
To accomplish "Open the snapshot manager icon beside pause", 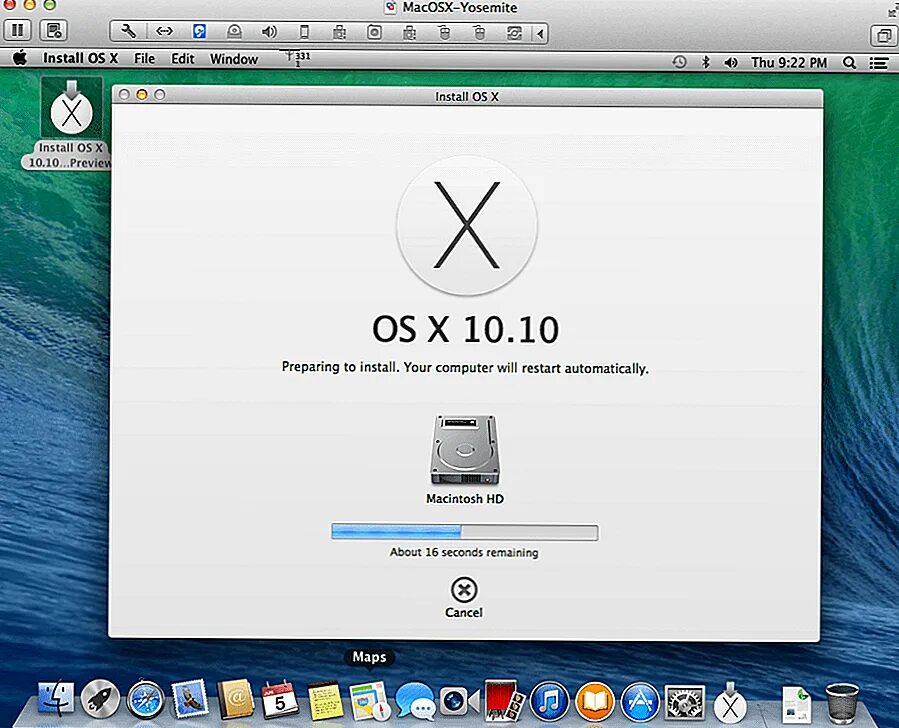I will pos(54,30).
